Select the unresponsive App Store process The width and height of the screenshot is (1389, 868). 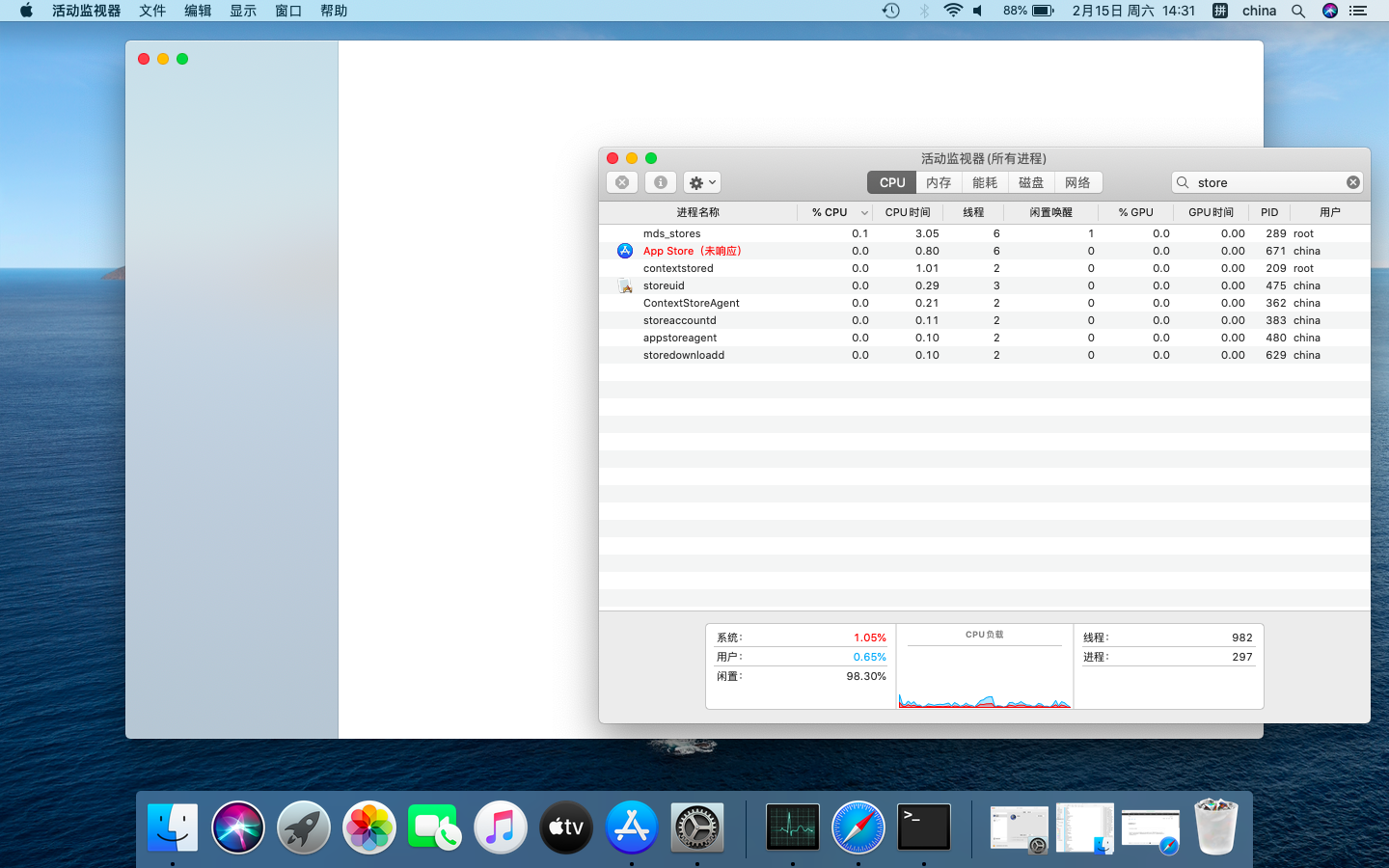point(692,251)
